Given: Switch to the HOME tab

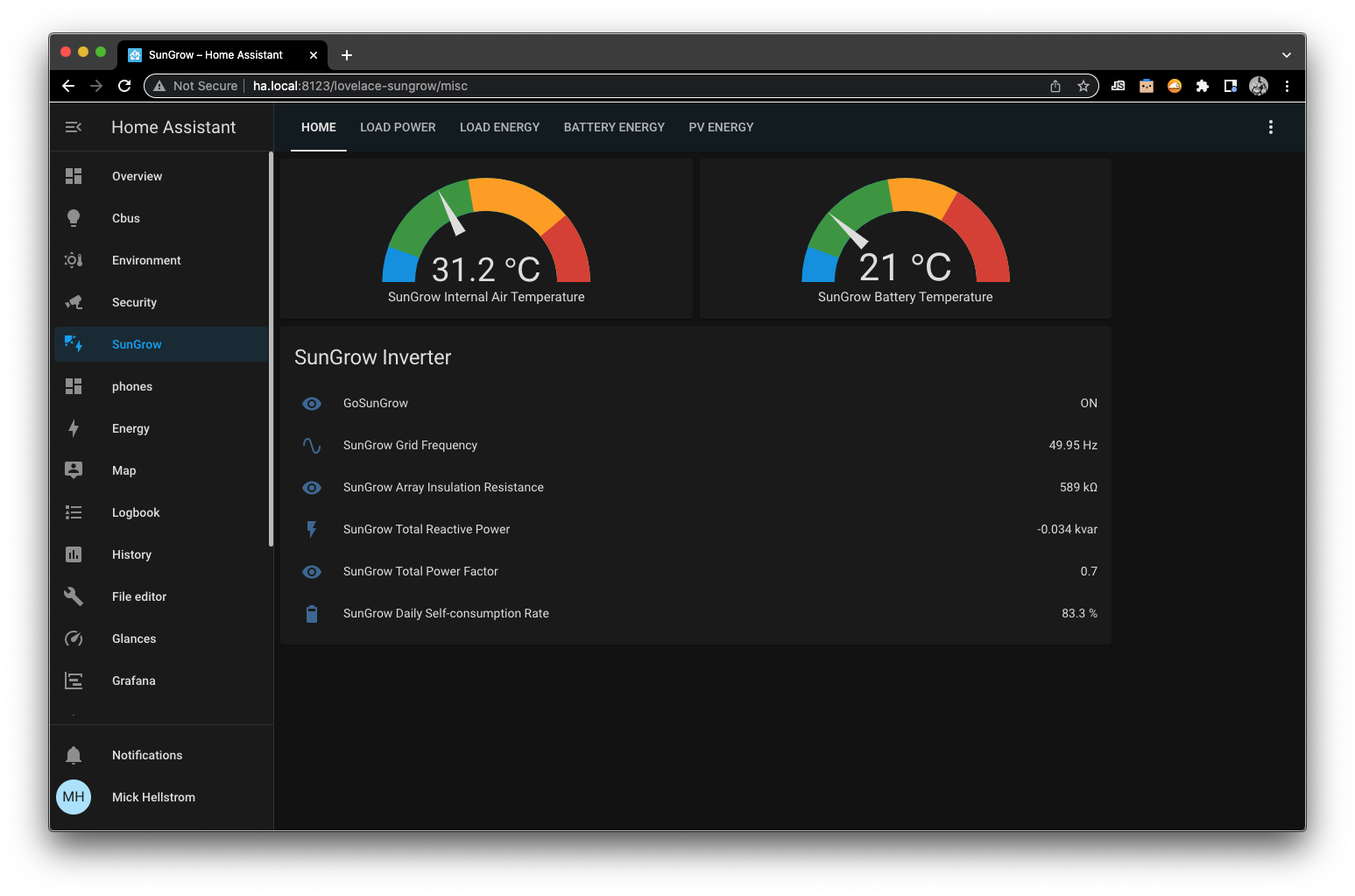Looking at the screenshot, I should [x=319, y=127].
